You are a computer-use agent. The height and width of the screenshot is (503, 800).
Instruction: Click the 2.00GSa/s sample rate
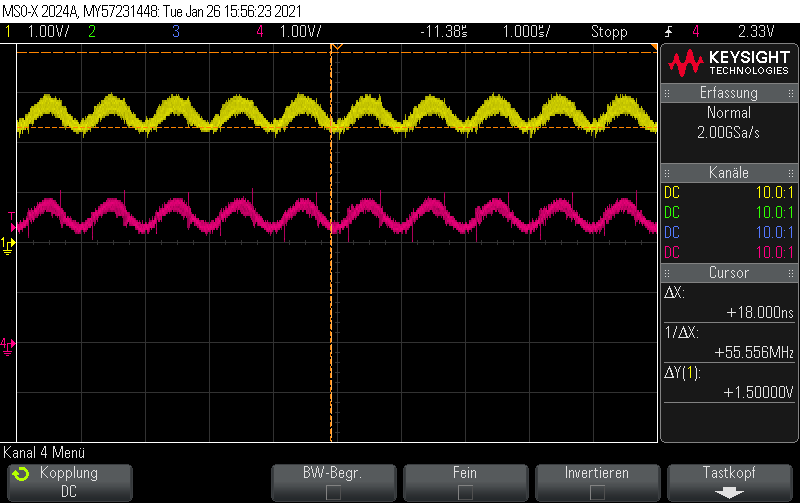click(x=729, y=133)
